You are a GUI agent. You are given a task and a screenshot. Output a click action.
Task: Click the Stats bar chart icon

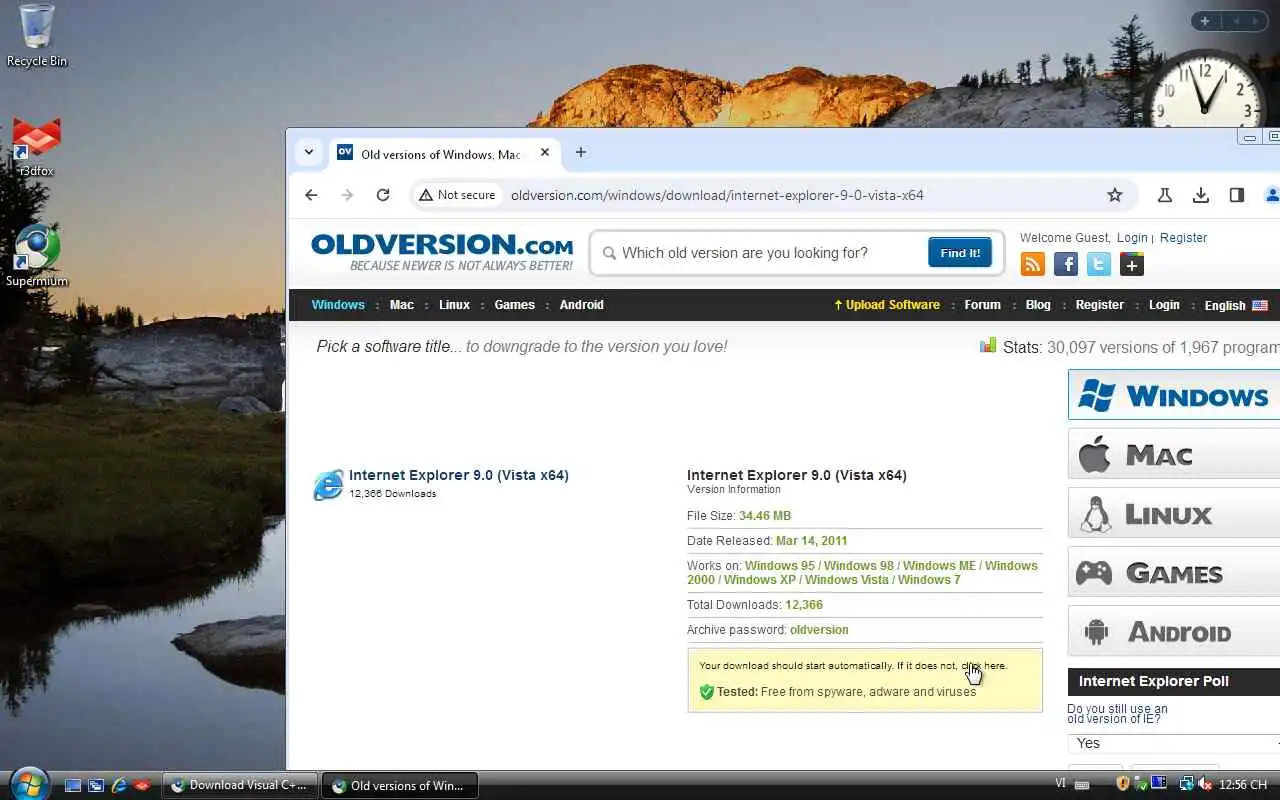pyautogui.click(x=988, y=345)
